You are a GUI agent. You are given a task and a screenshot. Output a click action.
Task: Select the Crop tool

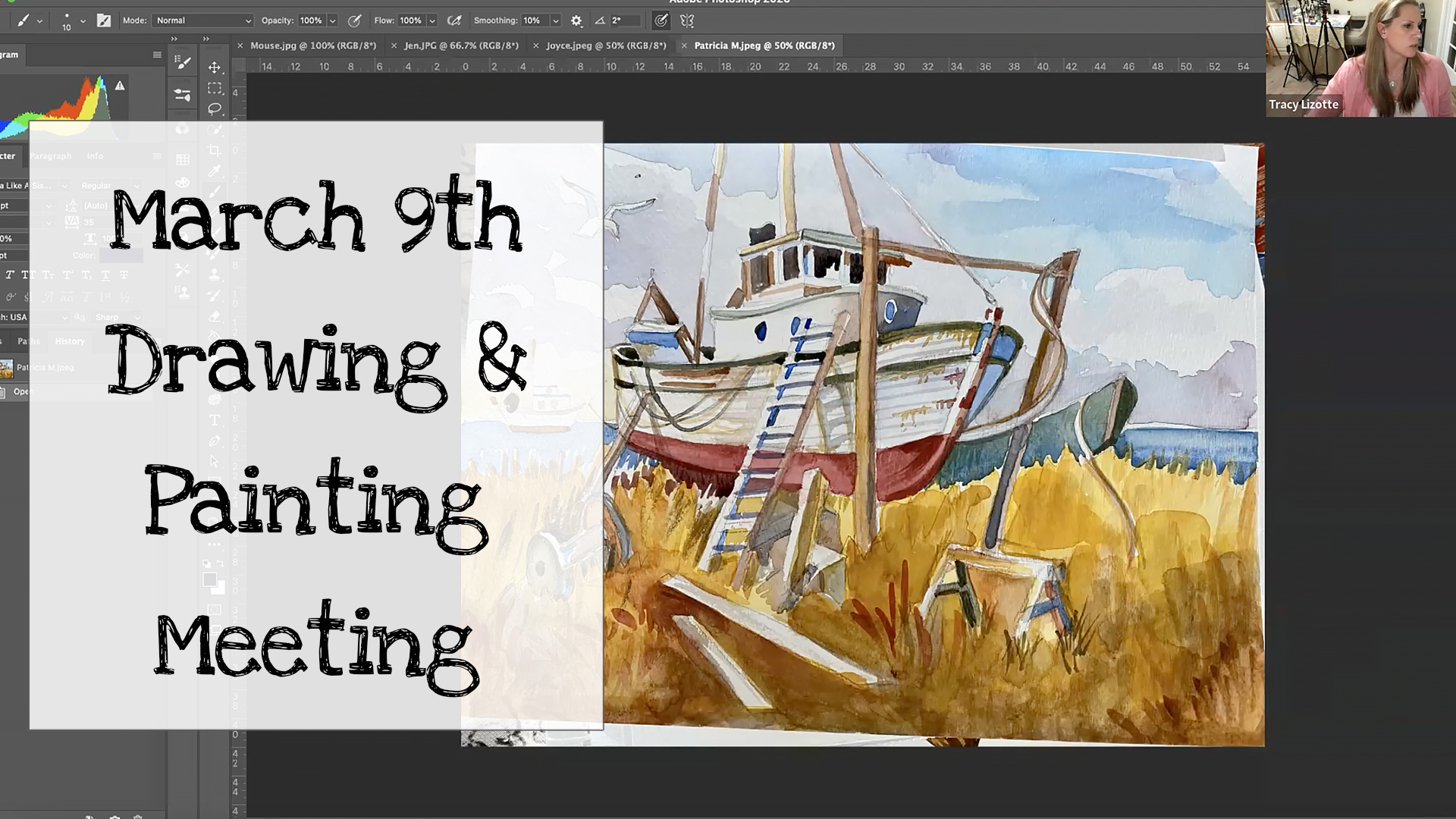pyautogui.click(x=215, y=150)
